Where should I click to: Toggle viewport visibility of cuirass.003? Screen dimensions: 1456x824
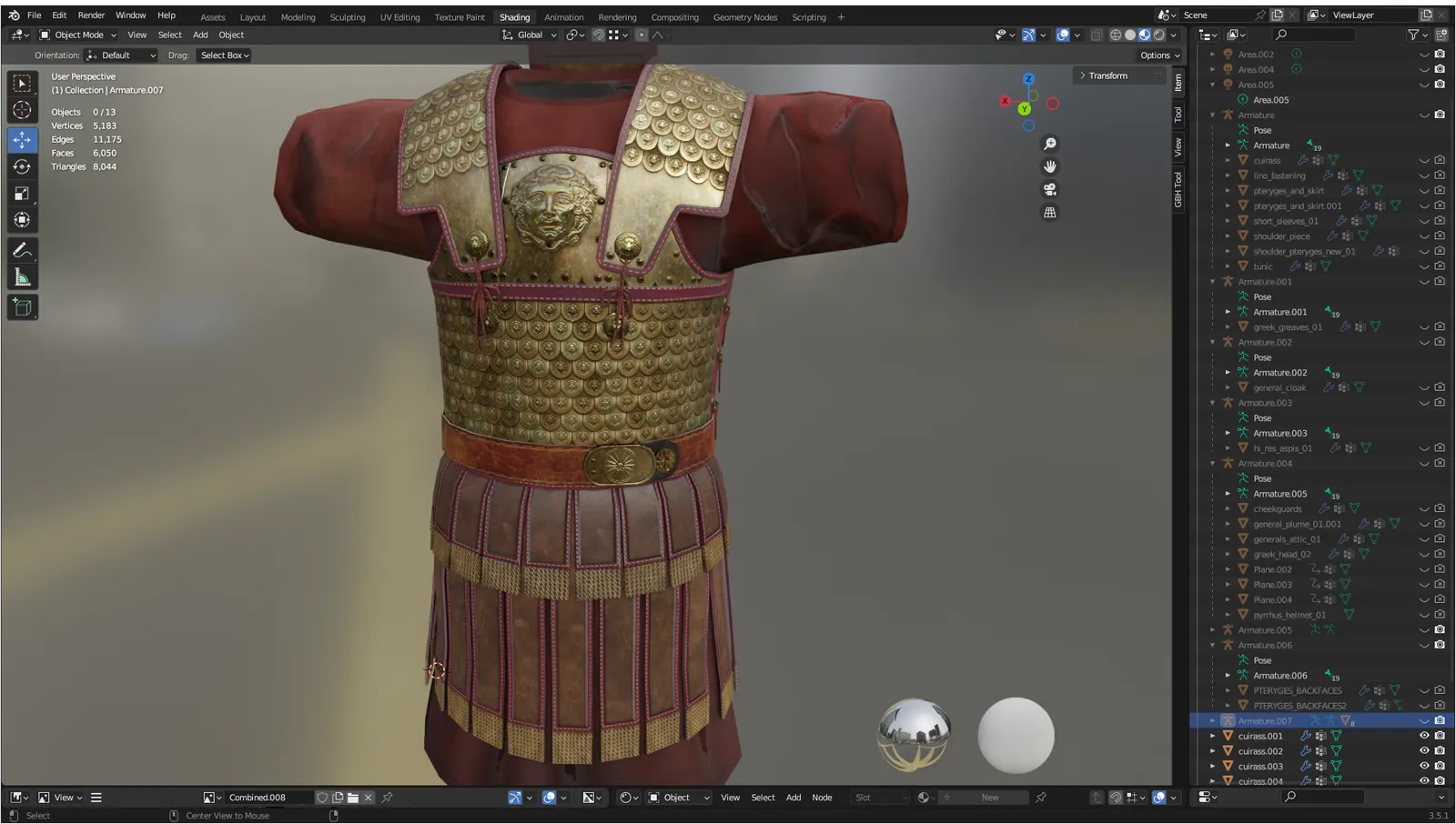pyautogui.click(x=1424, y=766)
